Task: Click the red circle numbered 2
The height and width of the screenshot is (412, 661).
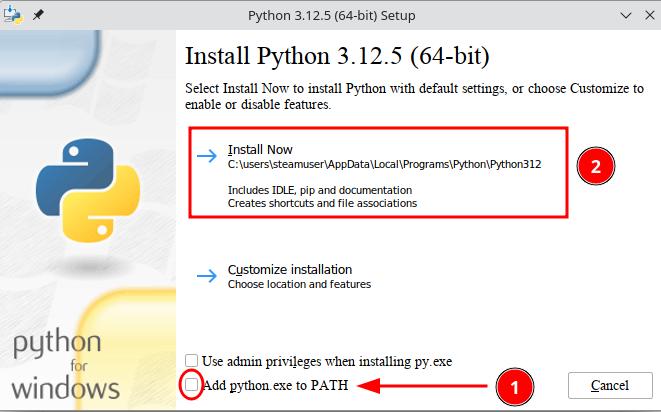Action: click(596, 167)
